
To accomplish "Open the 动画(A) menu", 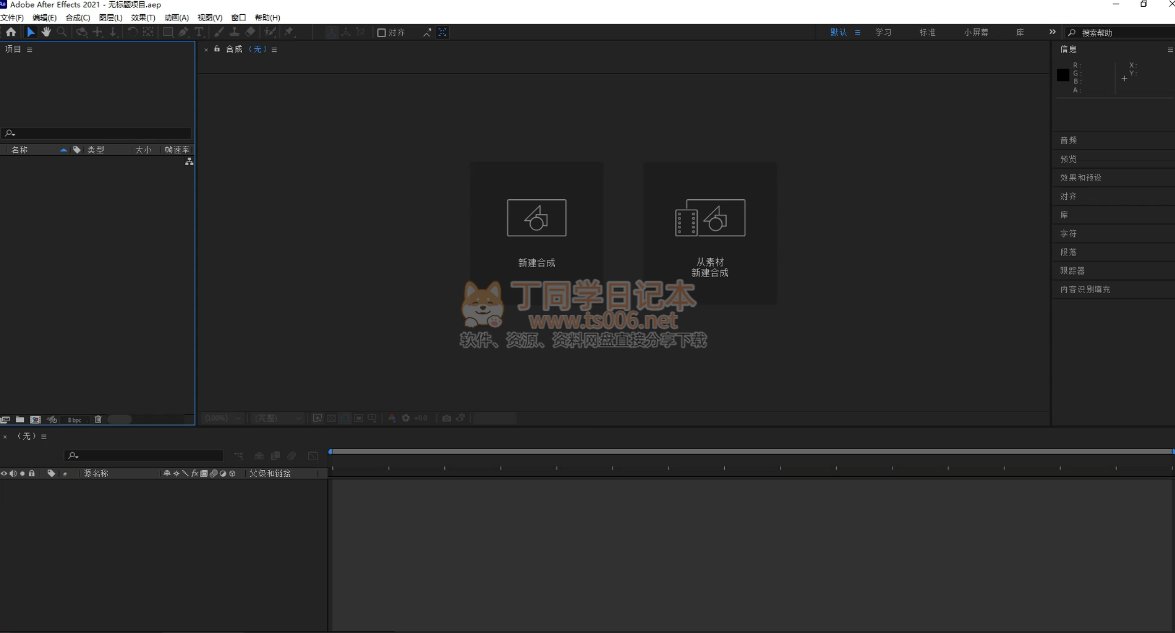I will pos(177,17).
